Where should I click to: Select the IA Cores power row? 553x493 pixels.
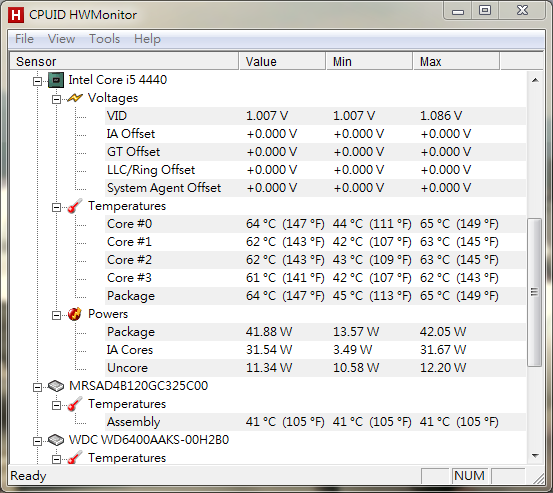315,350
